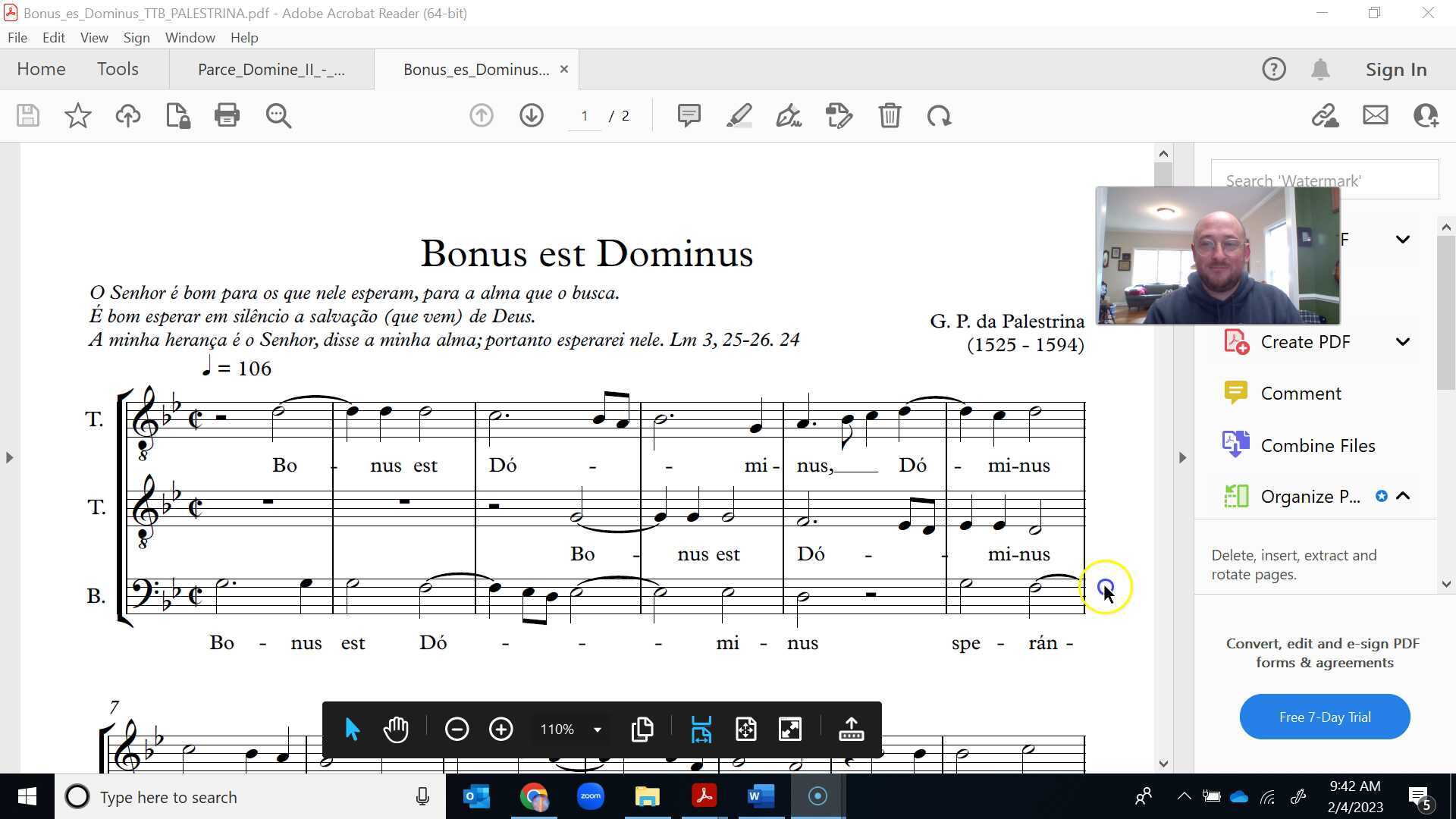Open the Combine Files tool
This screenshot has height=819, width=1456.
tap(1317, 445)
